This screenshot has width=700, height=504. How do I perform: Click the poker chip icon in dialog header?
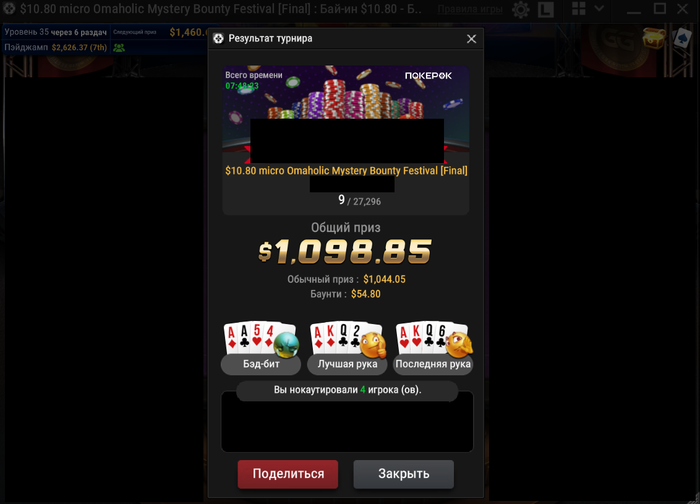pyautogui.click(x=218, y=39)
